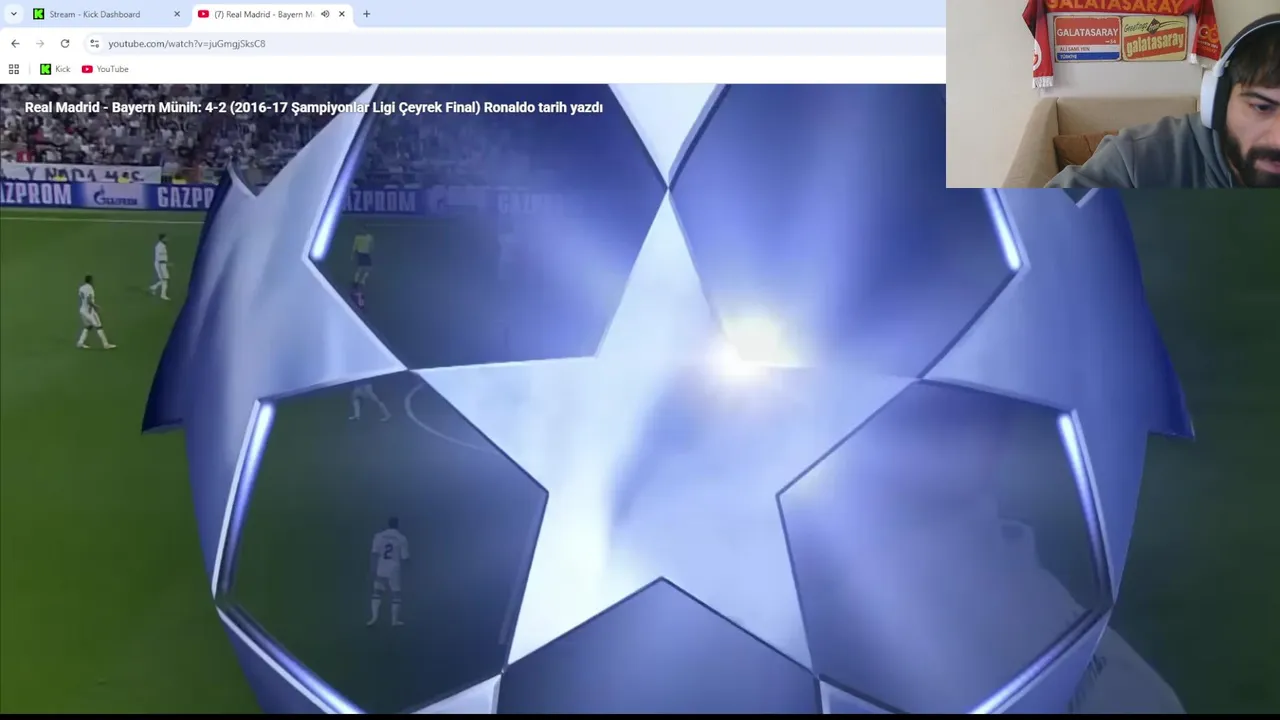Go forward to the next page
This screenshot has height=720, width=1280.
click(40, 43)
